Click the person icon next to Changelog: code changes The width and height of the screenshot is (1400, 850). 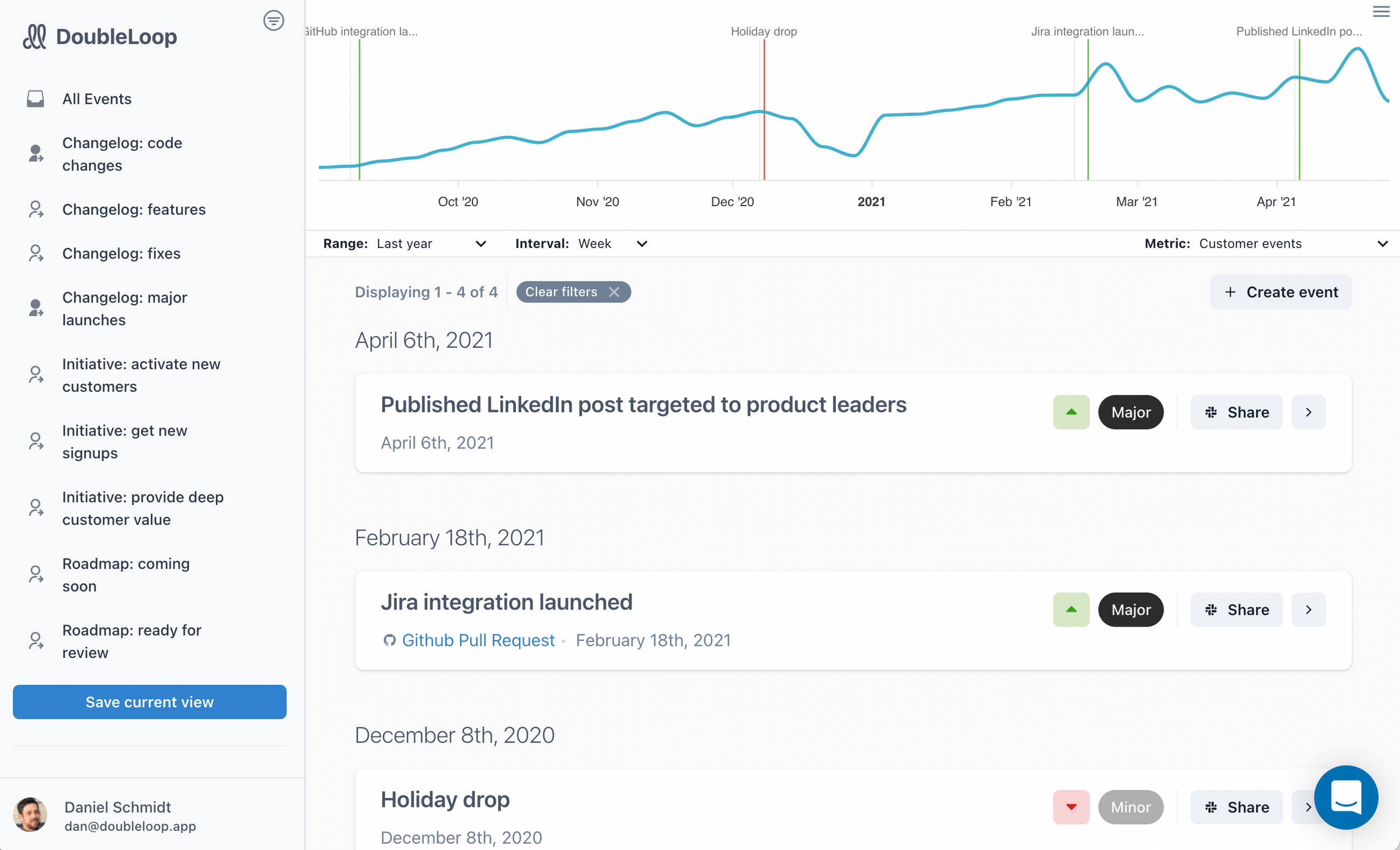pos(36,154)
